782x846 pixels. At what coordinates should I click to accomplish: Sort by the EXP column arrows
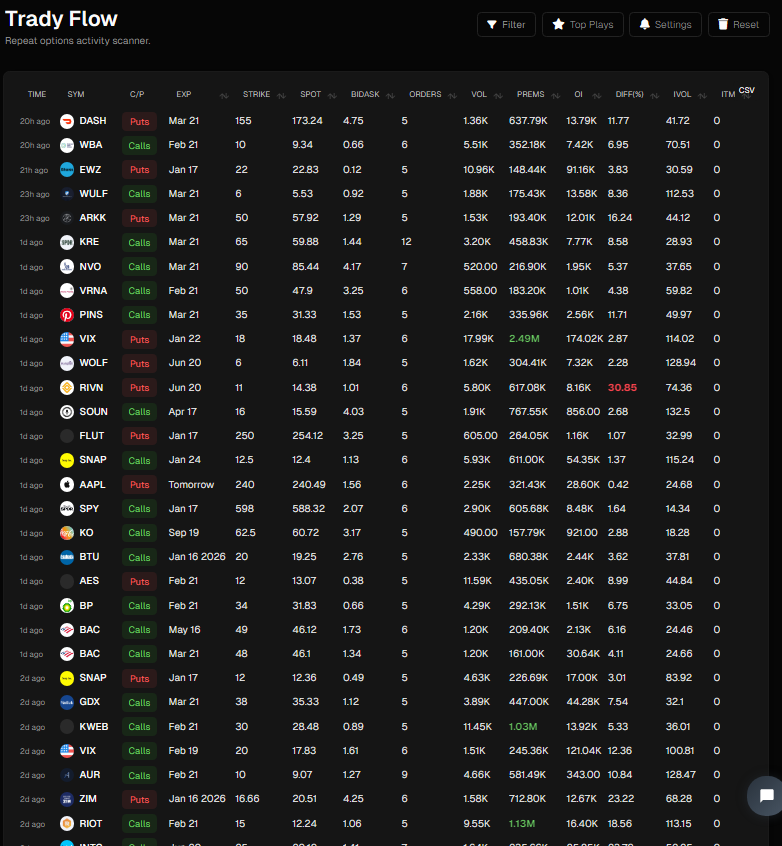pos(224,95)
